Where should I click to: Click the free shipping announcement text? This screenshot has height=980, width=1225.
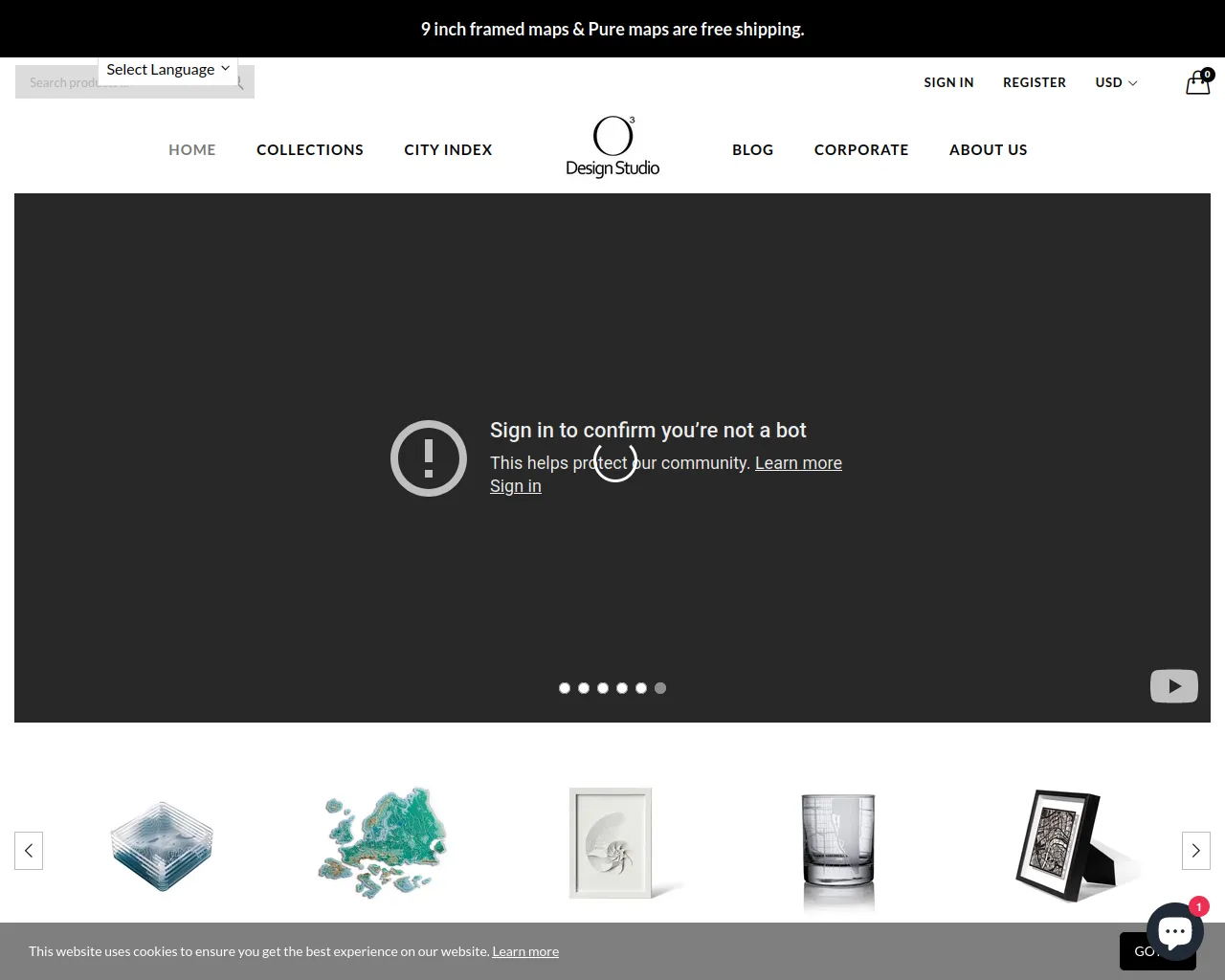point(612,29)
